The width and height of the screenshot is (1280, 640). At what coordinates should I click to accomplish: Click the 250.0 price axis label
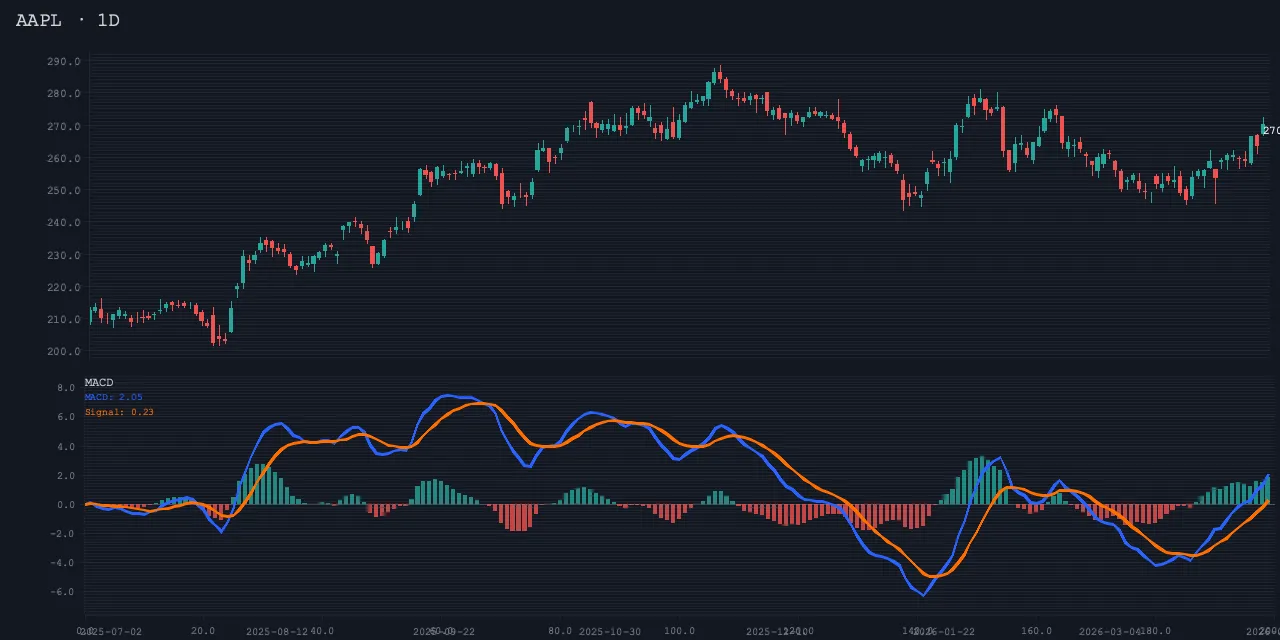click(x=63, y=191)
